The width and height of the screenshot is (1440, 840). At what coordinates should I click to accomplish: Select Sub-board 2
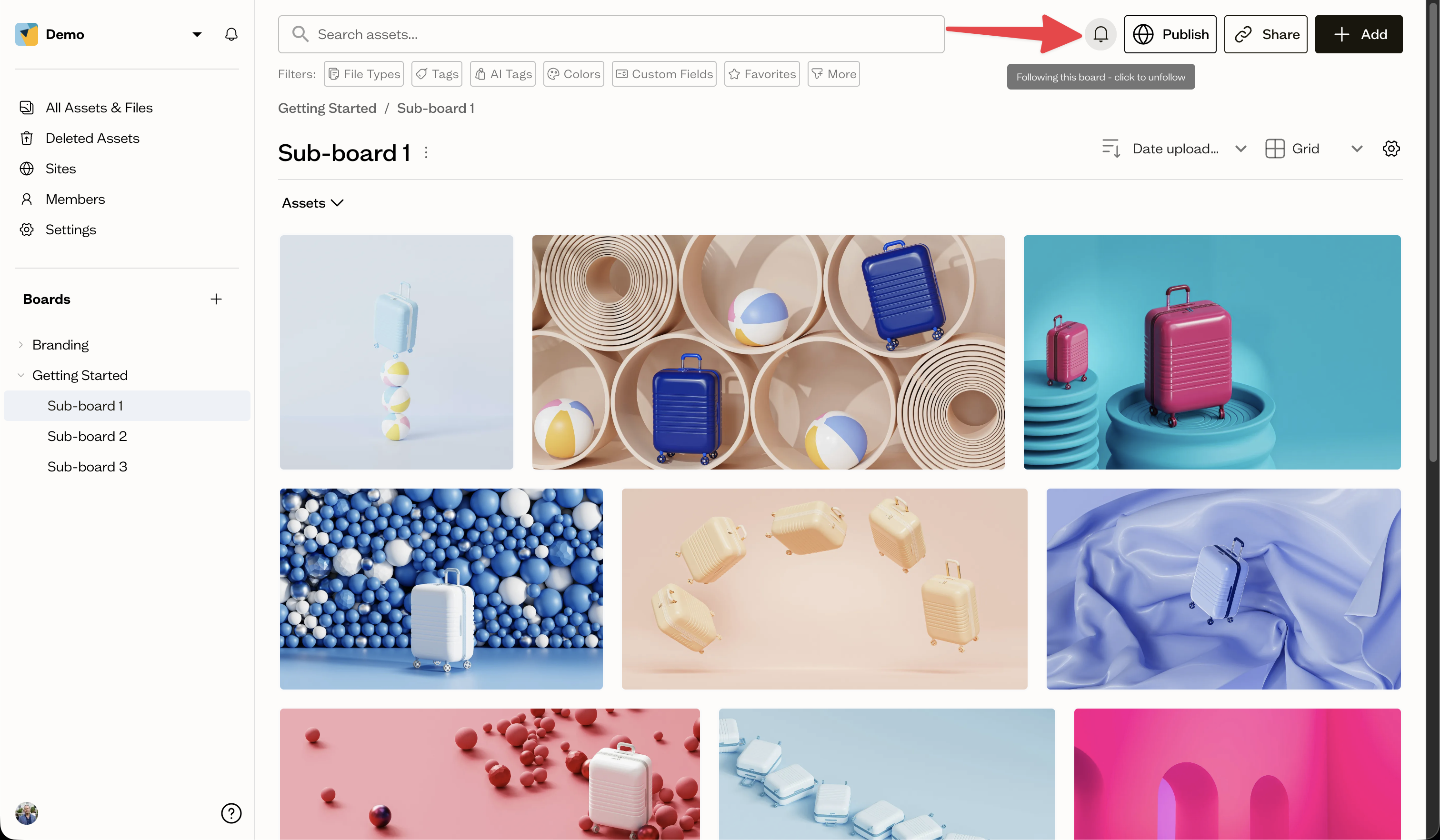pos(87,436)
